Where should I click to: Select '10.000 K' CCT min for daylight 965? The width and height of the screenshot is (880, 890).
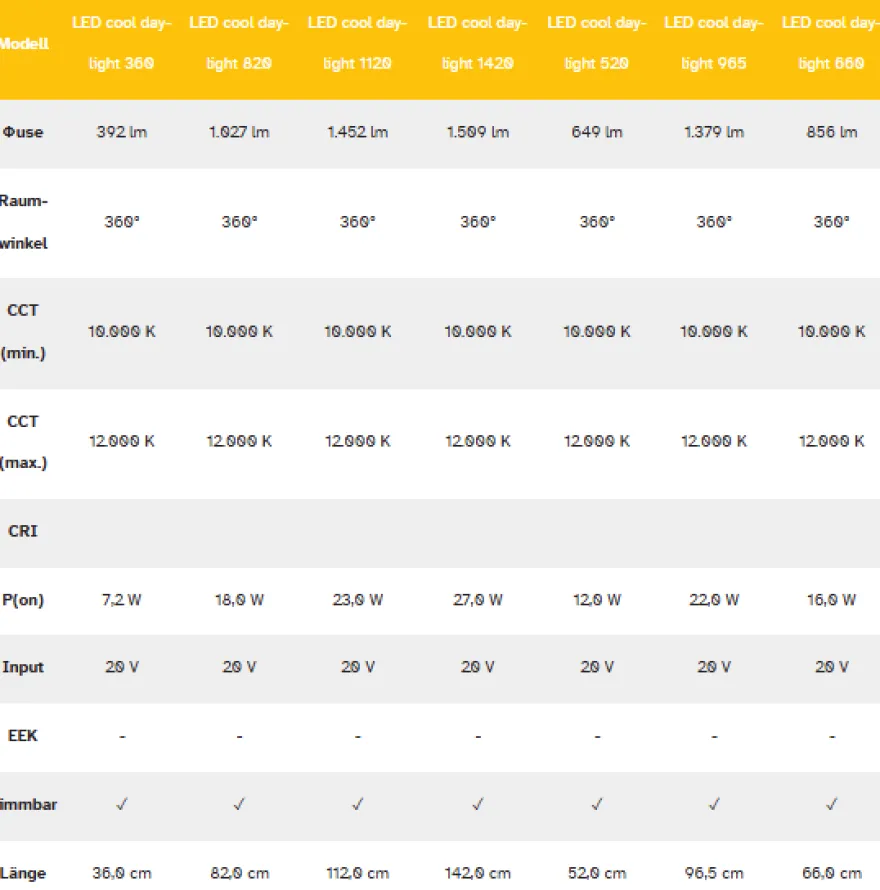pyautogui.click(x=714, y=331)
